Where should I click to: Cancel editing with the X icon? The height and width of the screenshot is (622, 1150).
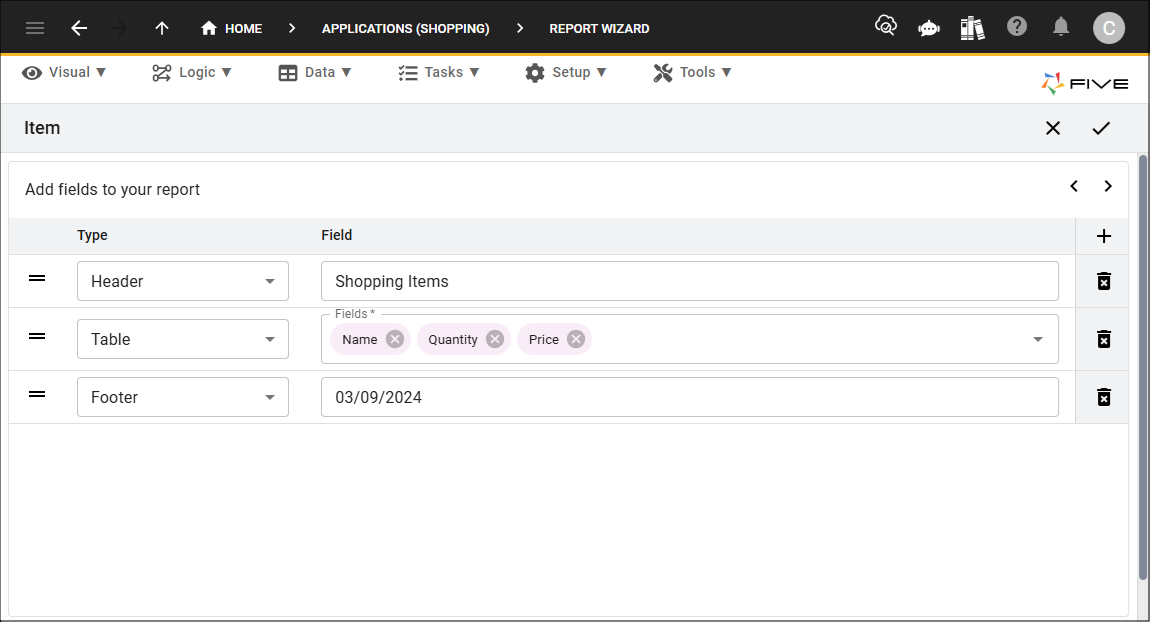[1052, 128]
